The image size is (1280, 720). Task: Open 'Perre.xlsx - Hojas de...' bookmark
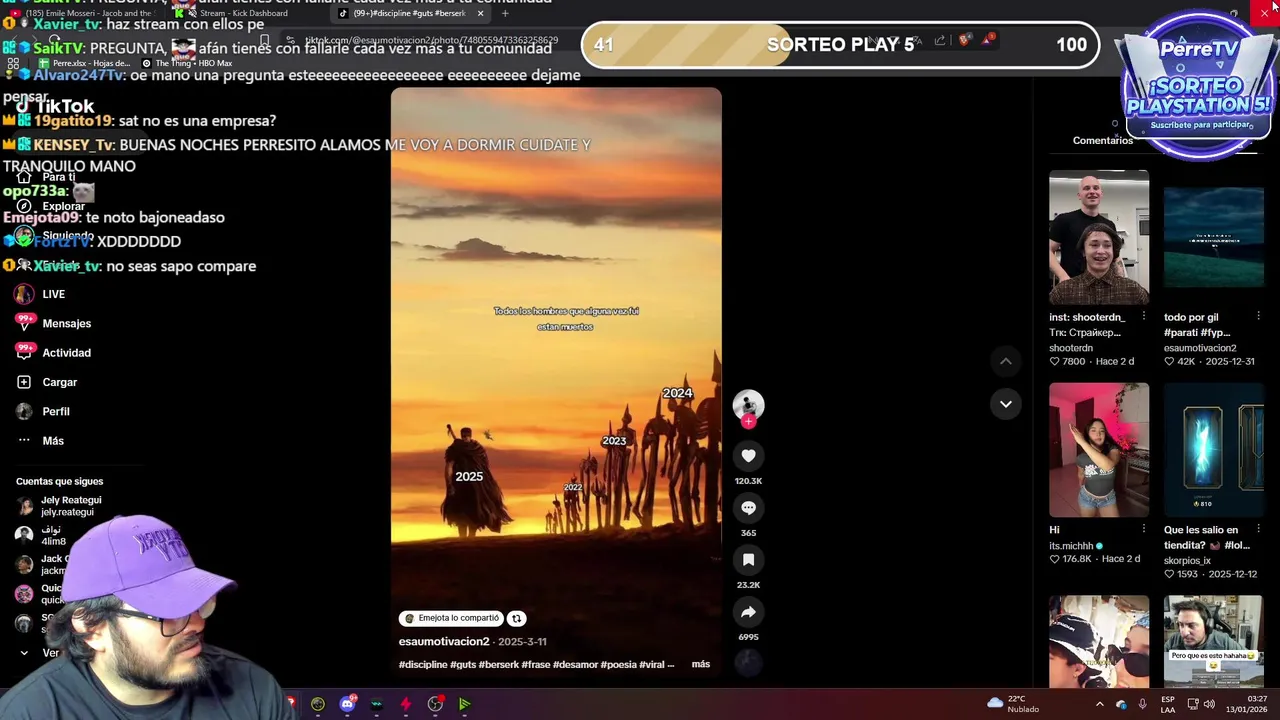86,63
